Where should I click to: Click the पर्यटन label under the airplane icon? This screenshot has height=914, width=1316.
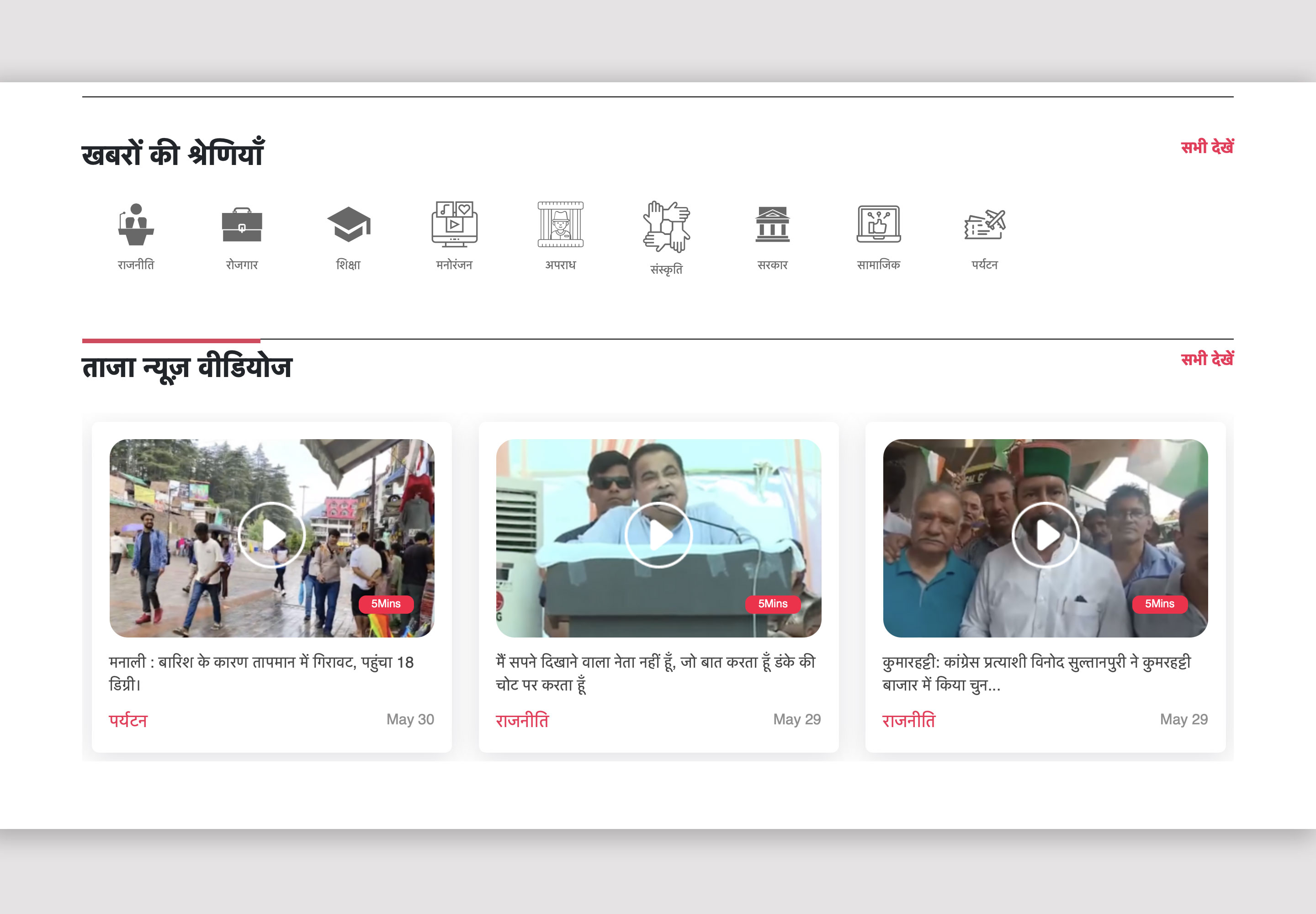click(x=984, y=265)
